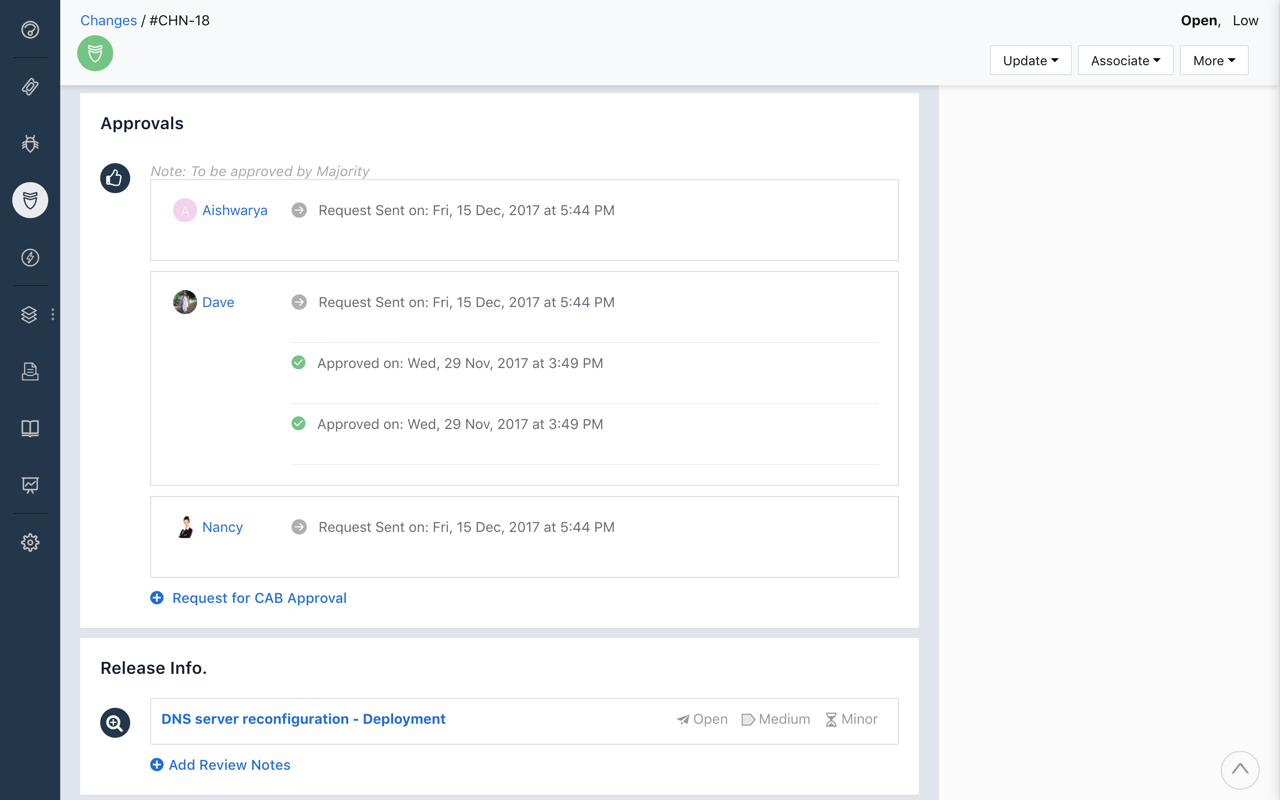The image size is (1280, 800).
Task: Expand the Update dropdown
Action: 1030,61
